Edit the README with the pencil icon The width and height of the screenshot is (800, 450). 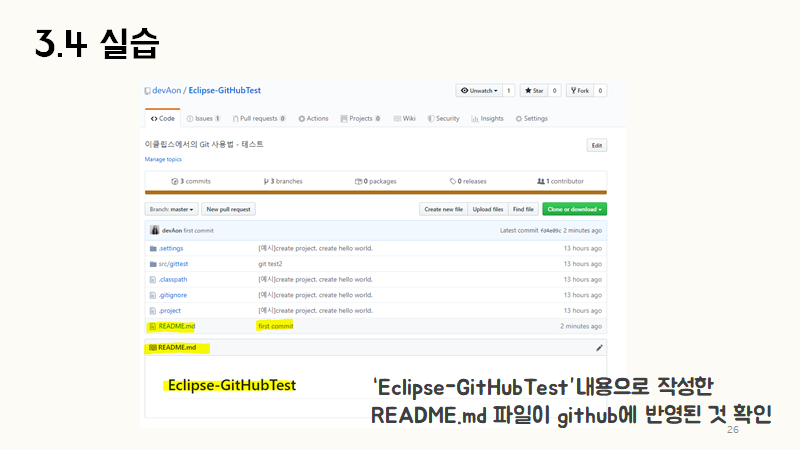pos(599,348)
